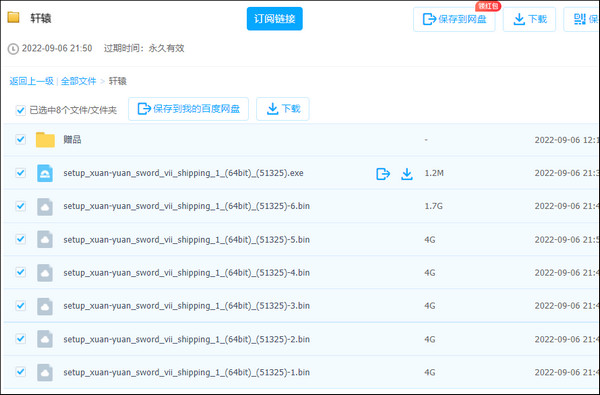This screenshot has width=600, height=395.
Task: Click the file name ending in -5.bin
Action: coord(186,240)
